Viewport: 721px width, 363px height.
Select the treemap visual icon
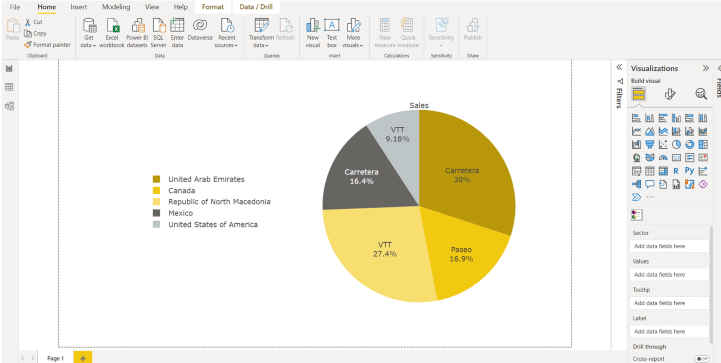703,144
